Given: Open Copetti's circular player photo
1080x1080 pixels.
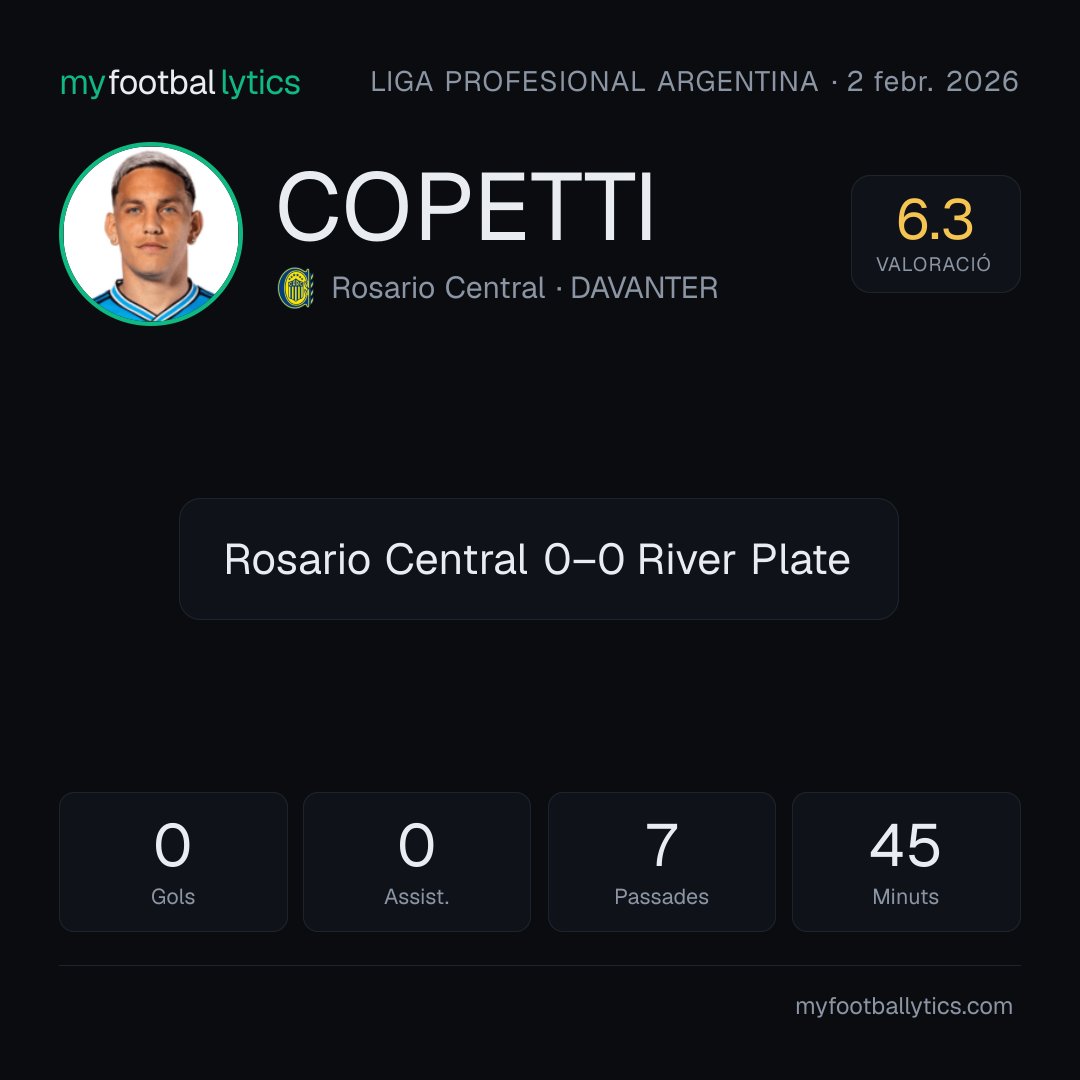Looking at the screenshot, I should tap(151, 233).
